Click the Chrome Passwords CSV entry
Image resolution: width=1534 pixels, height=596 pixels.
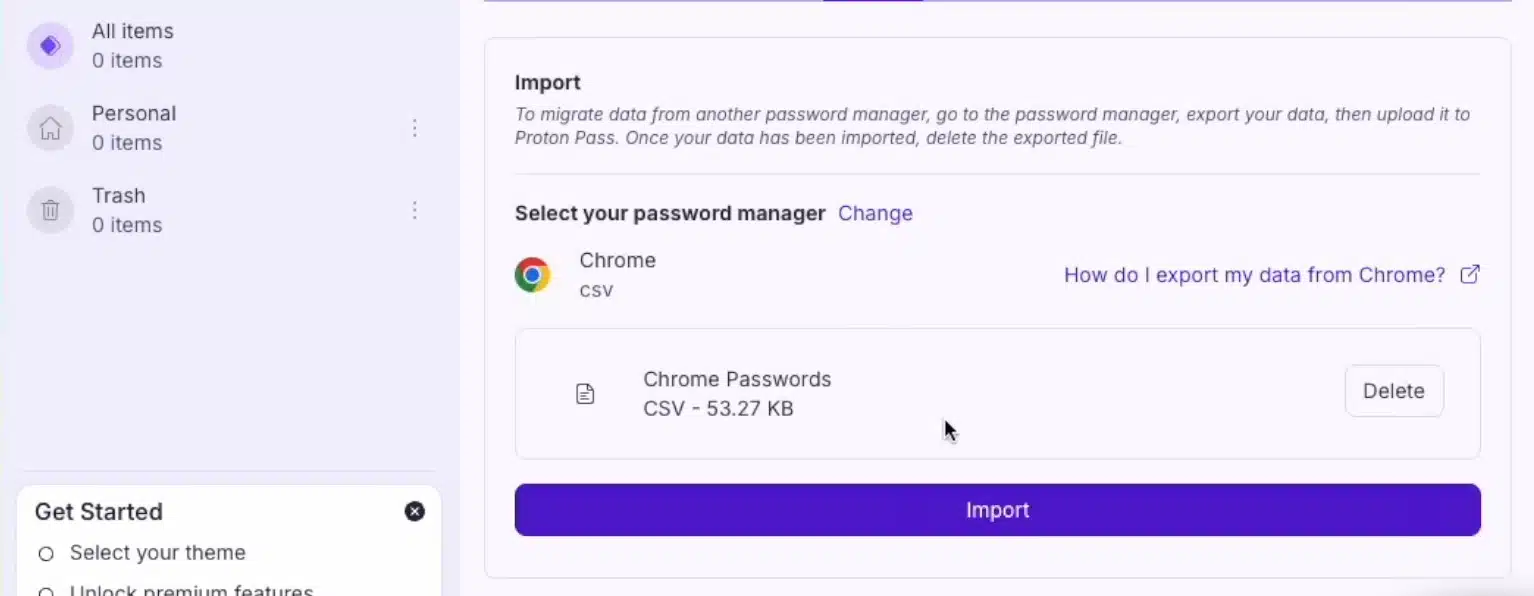coord(737,393)
